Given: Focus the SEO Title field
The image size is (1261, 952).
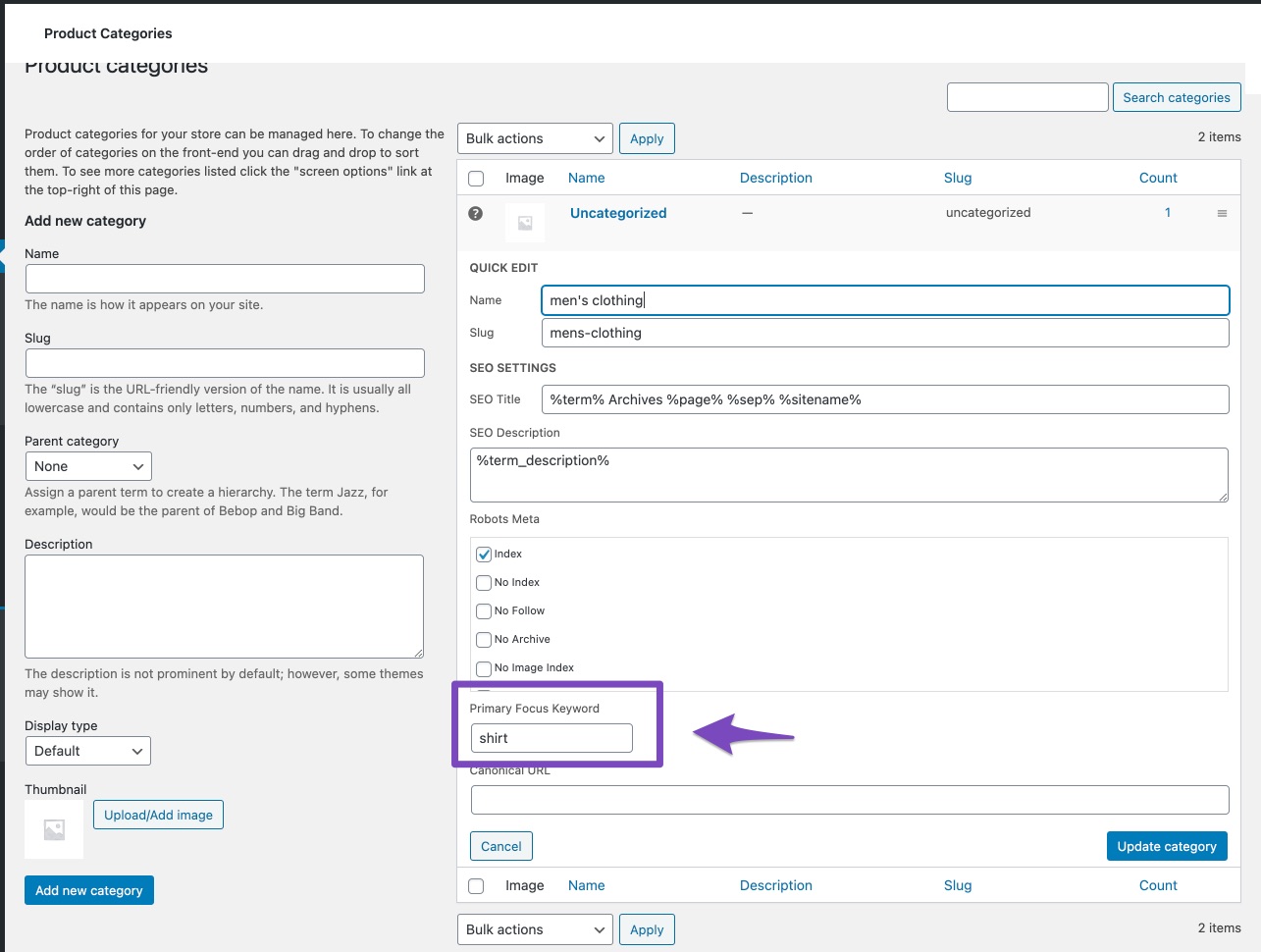Looking at the screenshot, I should point(885,399).
